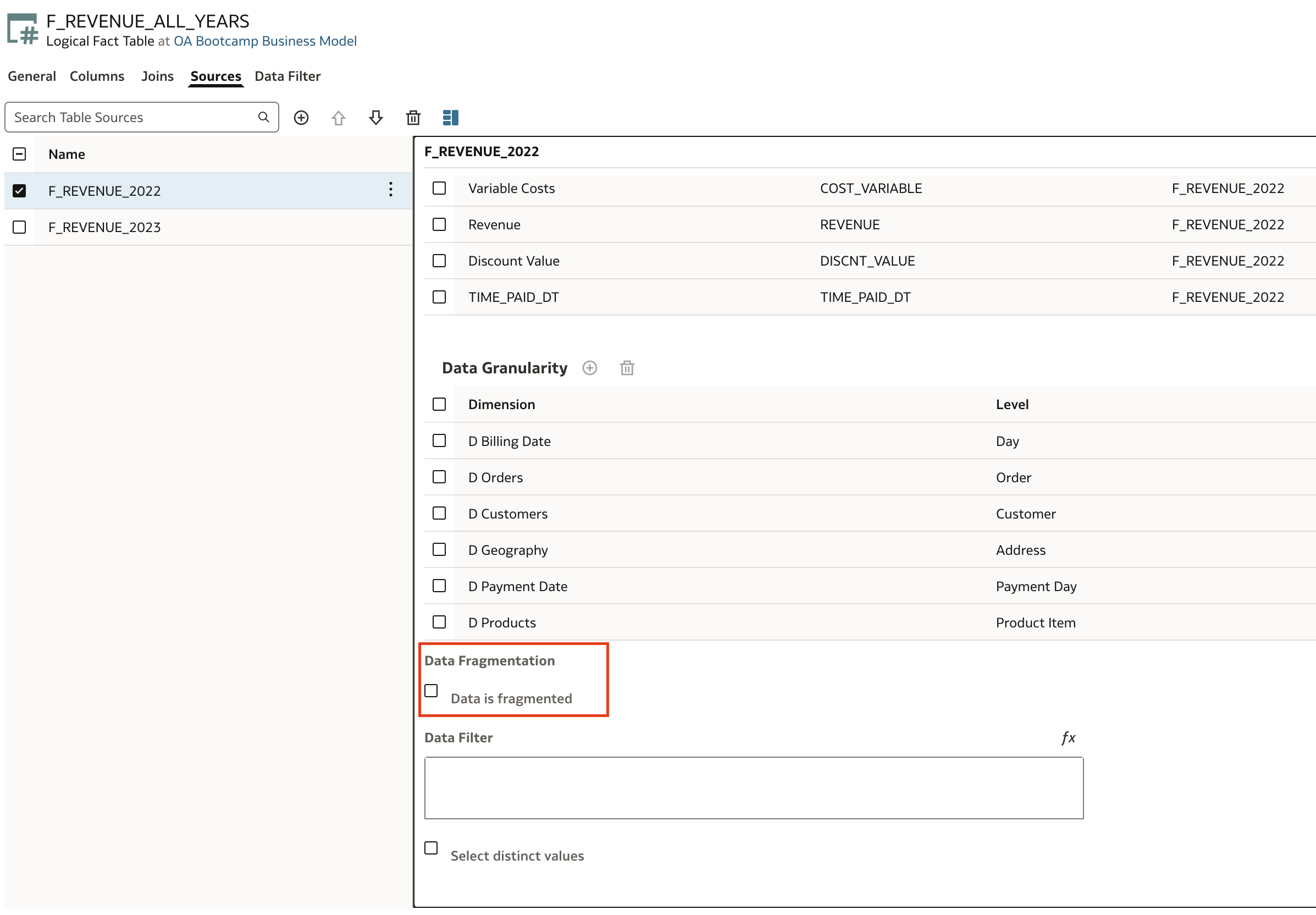Screen dimensions: 1316x915
Task: Select the F_REVENUE_2022 source name in list
Action: click(x=104, y=190)
